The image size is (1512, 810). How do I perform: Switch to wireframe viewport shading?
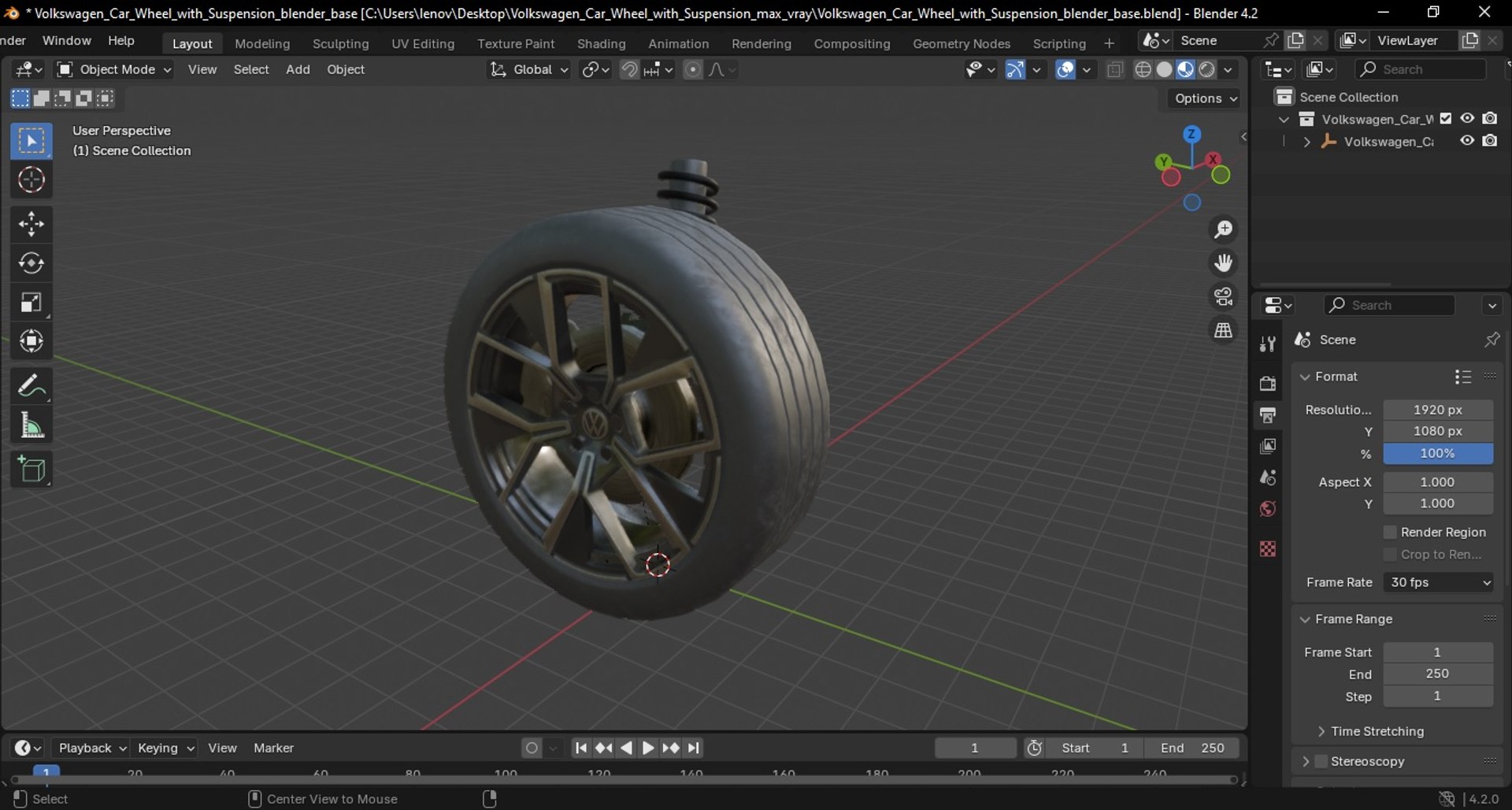(1143, 69)
